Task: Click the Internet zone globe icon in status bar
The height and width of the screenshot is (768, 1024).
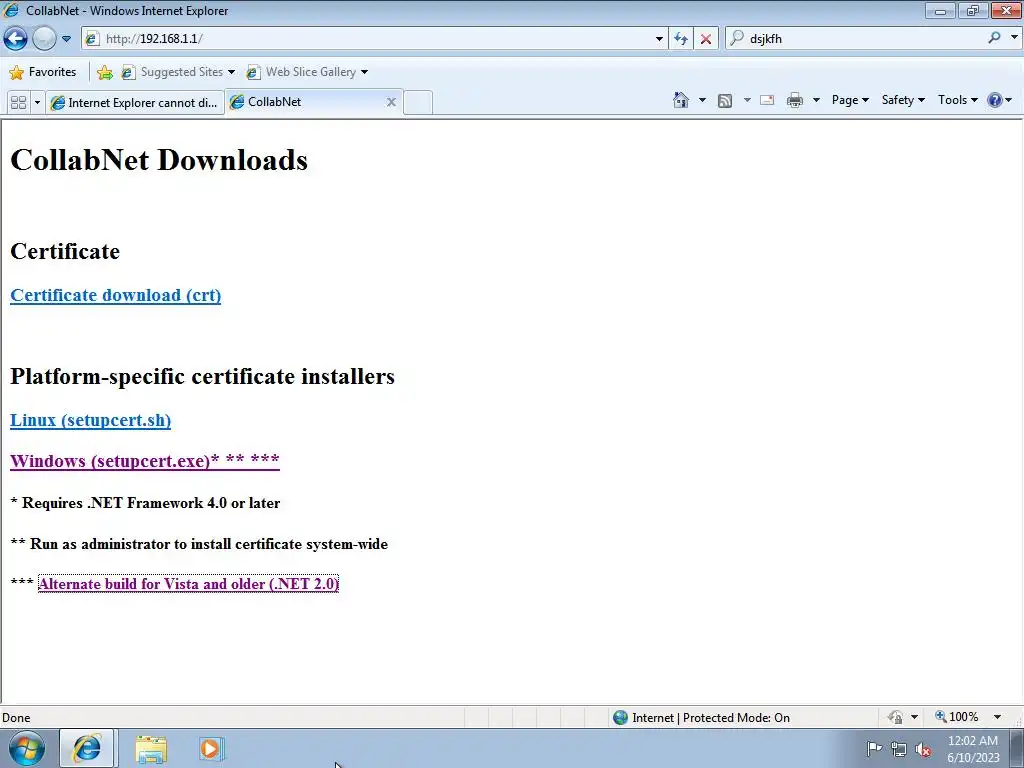Action: point(620,718)
